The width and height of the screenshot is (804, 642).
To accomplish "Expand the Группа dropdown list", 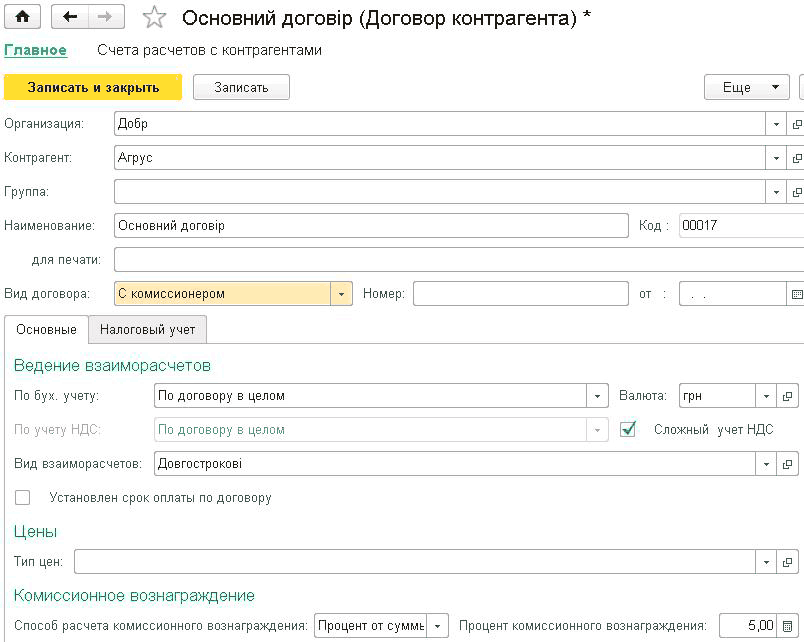I will [x=776, y=192].
